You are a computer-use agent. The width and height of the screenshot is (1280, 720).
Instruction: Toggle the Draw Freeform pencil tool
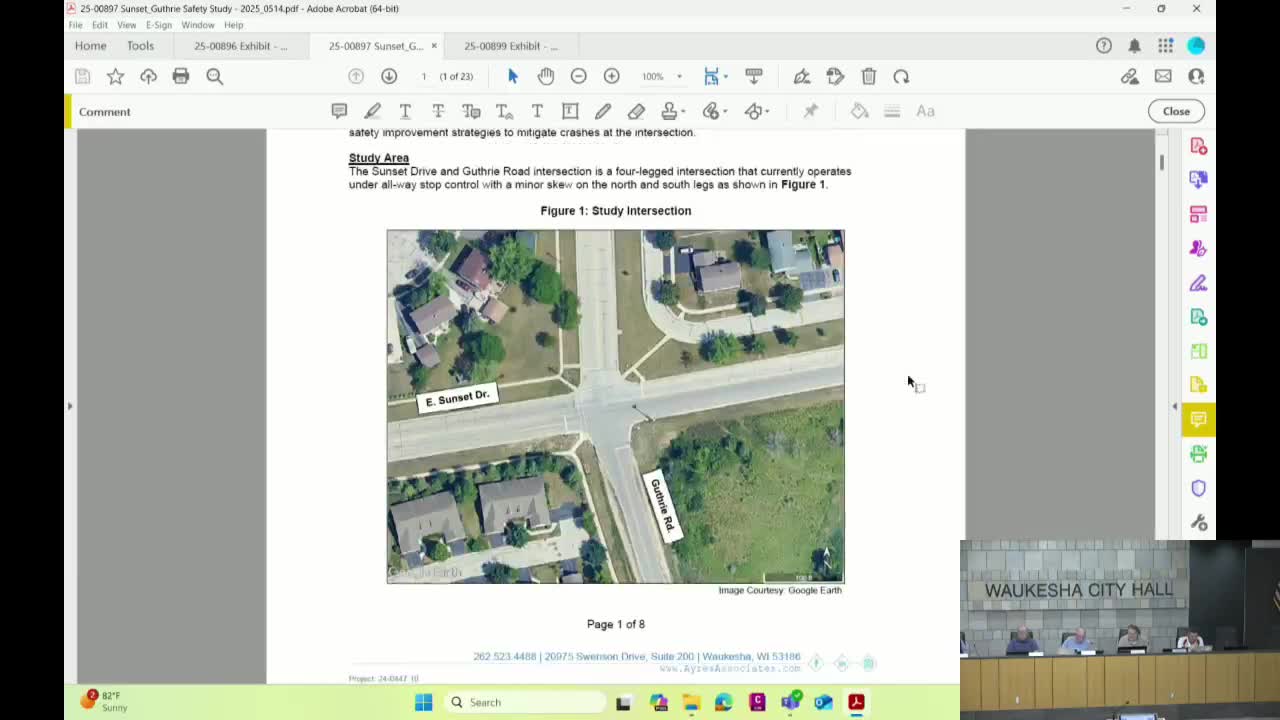(603, 111)
